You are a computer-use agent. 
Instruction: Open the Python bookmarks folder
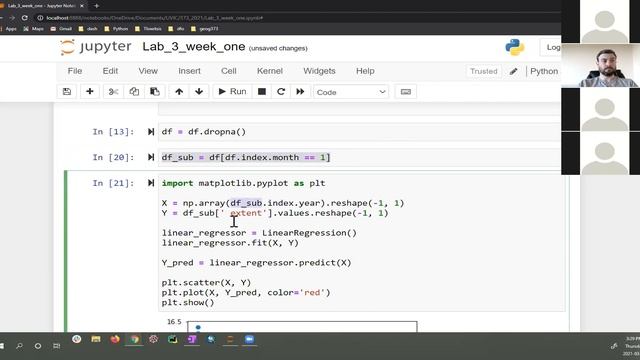[116, 29]
